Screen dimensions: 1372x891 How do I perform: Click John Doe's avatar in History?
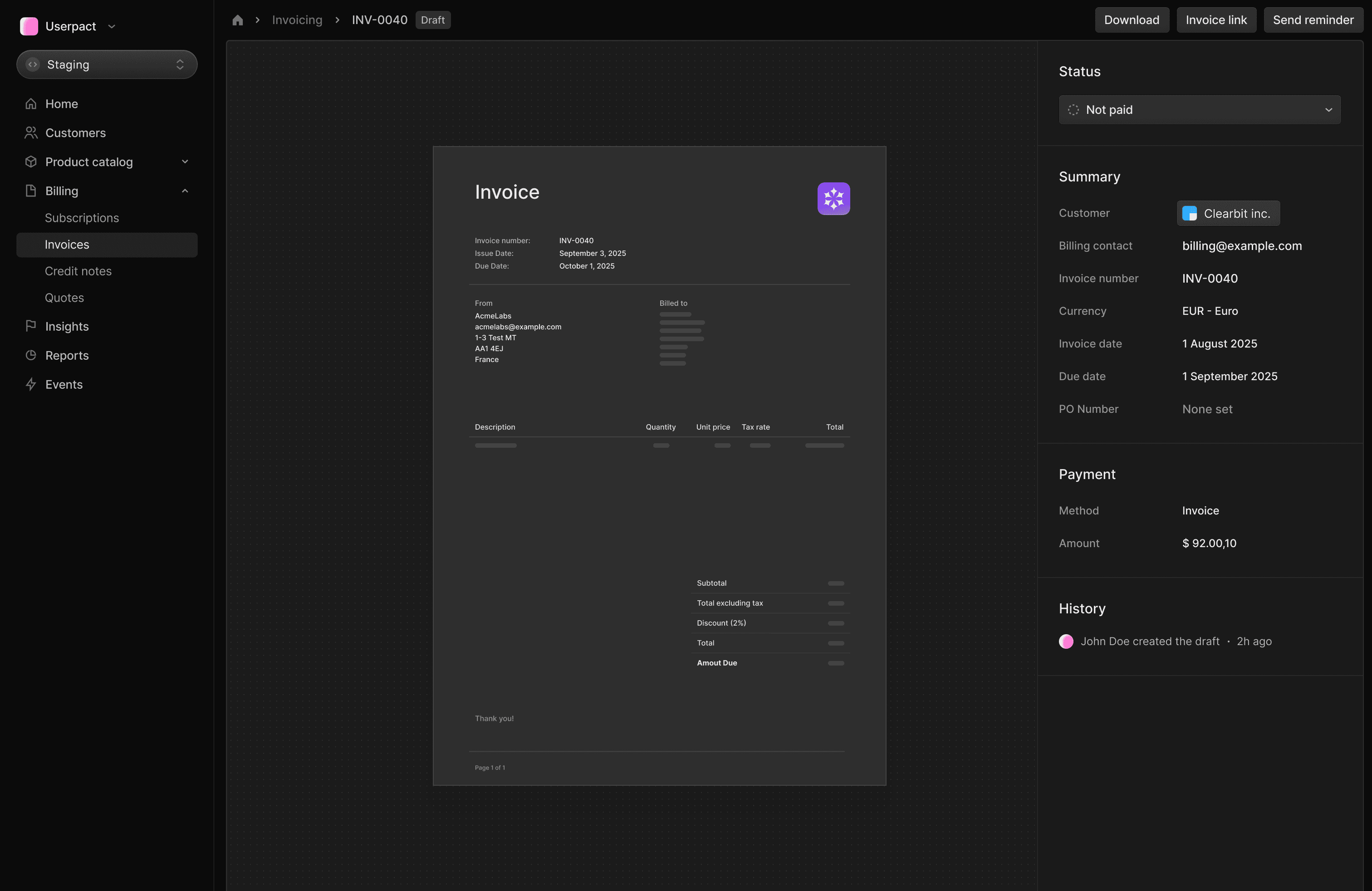tap(1066, 641)
